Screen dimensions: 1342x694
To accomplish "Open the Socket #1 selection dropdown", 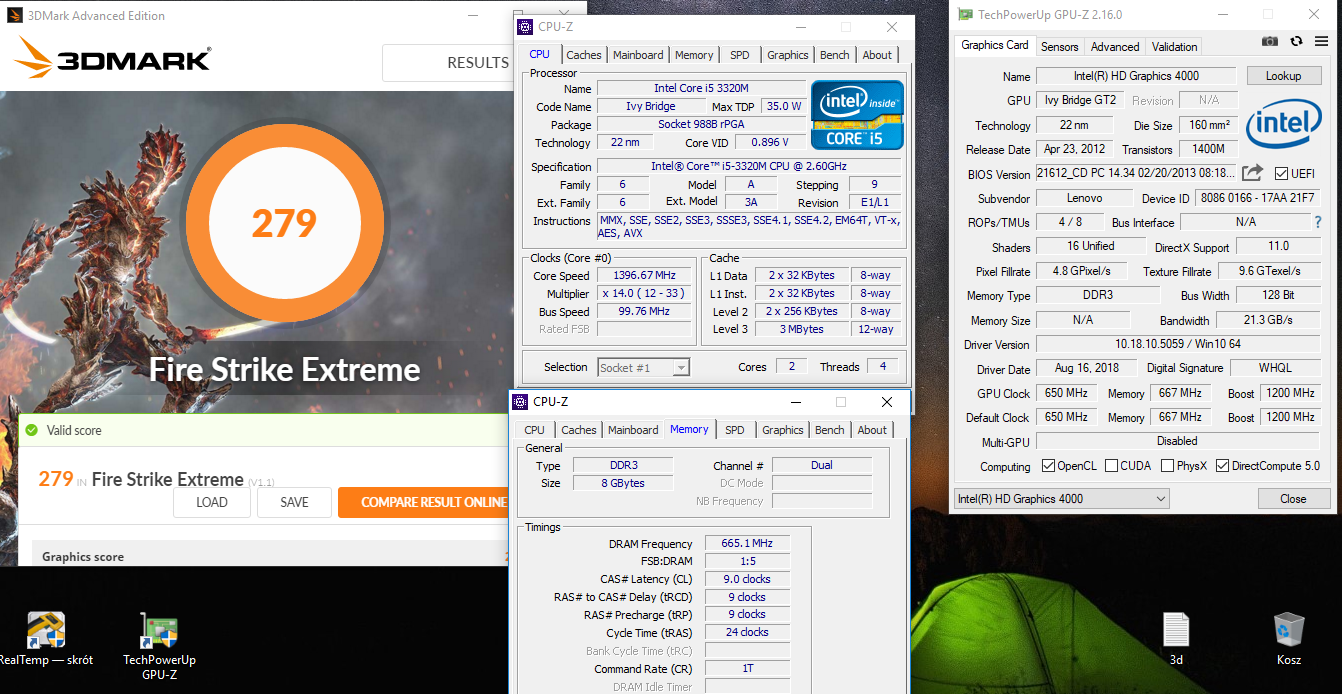I will click(x=644, y=368).
